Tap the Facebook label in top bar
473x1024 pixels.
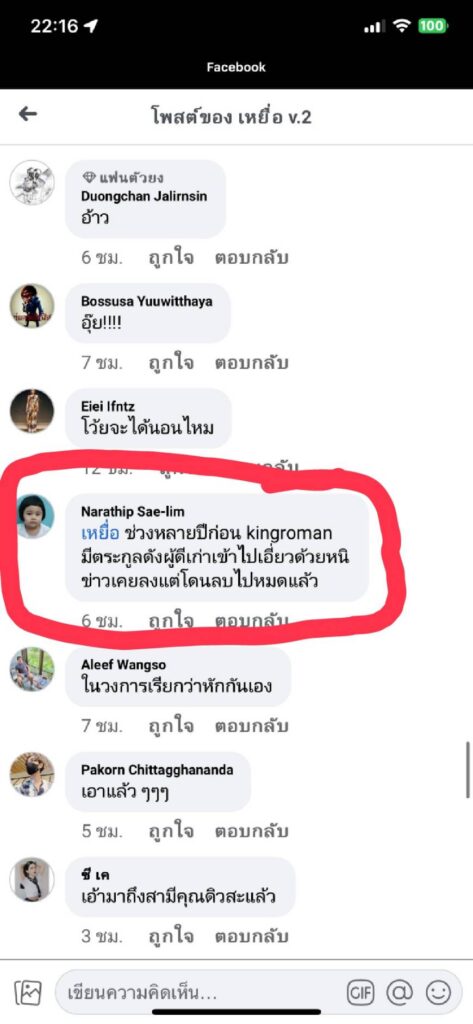coord(236,67)
